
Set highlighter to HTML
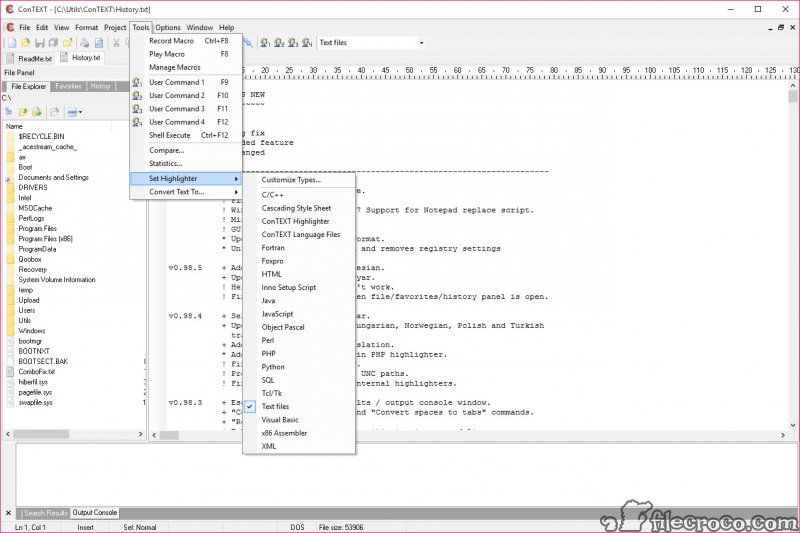point(299,274)
